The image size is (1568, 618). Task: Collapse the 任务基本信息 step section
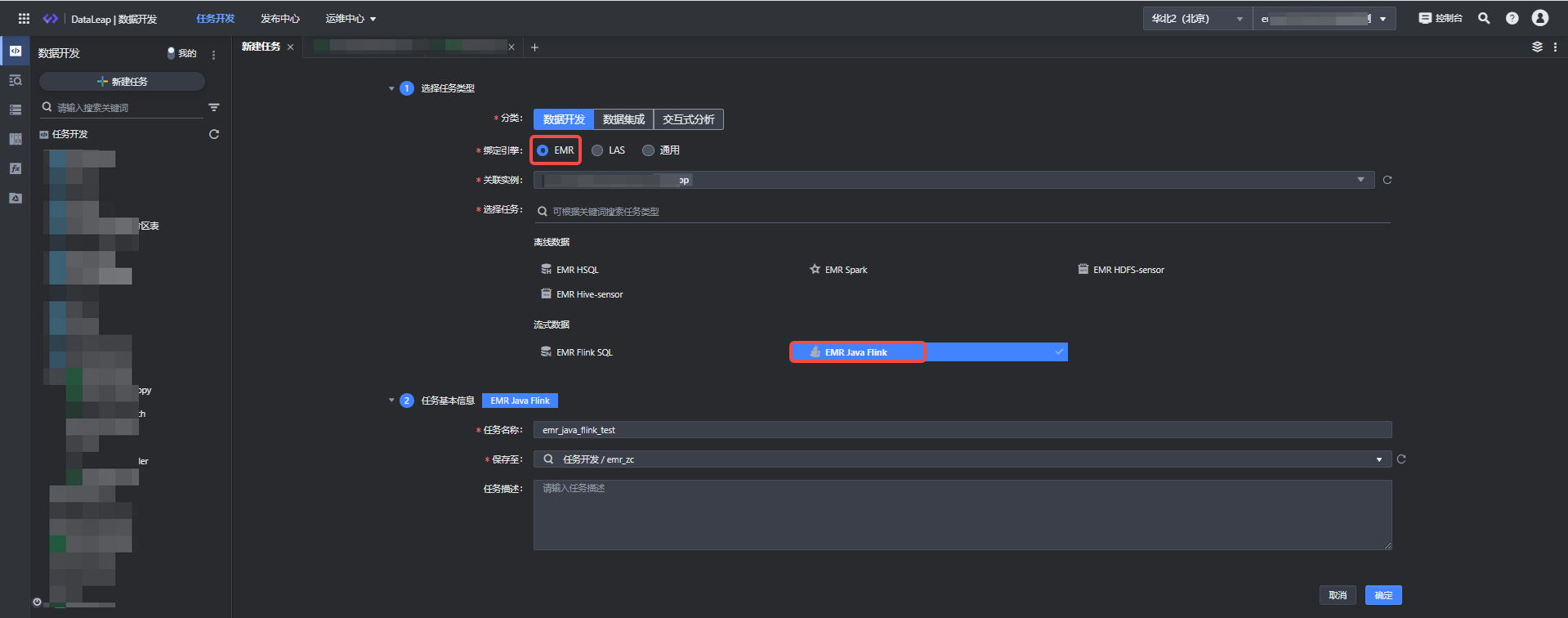pyautogui.click(x=391, y=401)
